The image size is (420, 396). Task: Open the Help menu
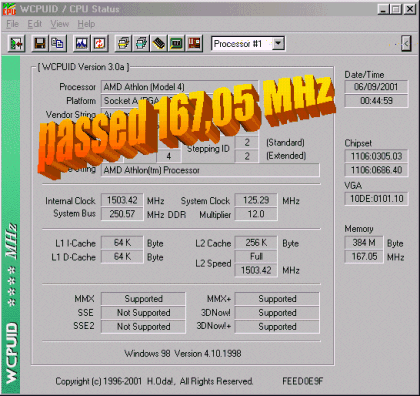coord(86,24)
